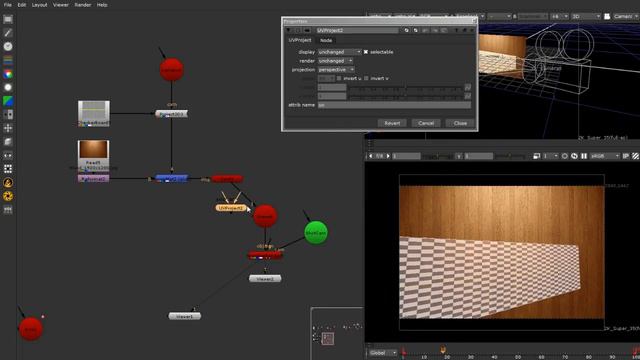640x360 pixels.
Task: Click the viewer refresh icon
Action: tap(574, 156)
